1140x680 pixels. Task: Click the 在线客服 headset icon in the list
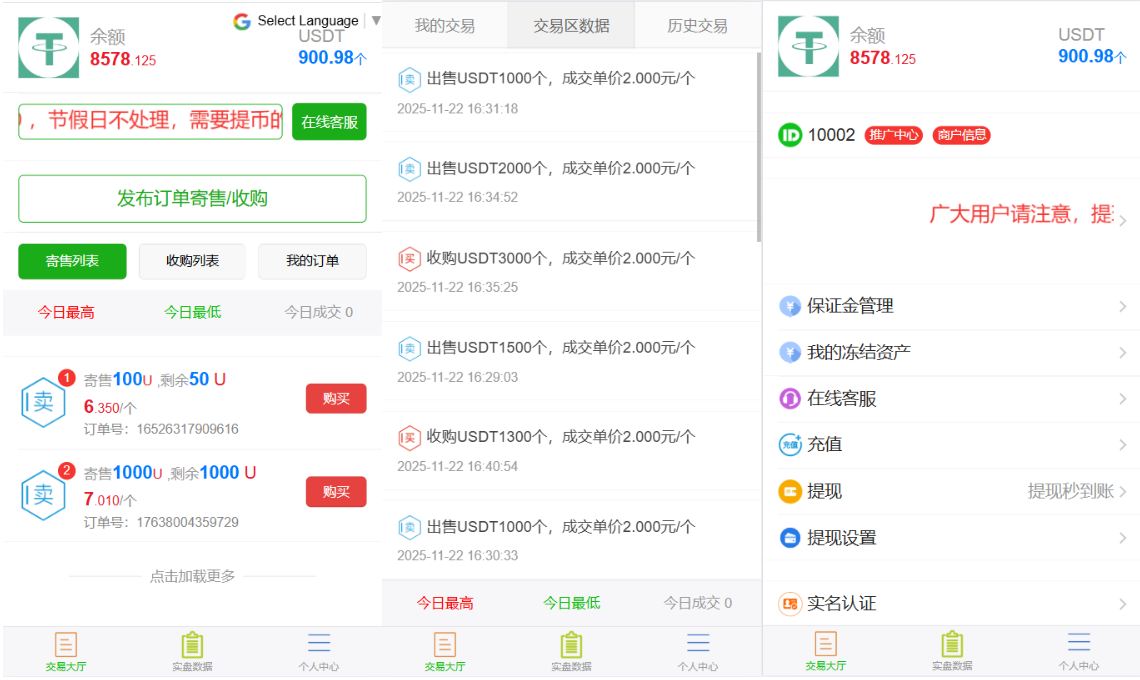click(x=790, y=398)
